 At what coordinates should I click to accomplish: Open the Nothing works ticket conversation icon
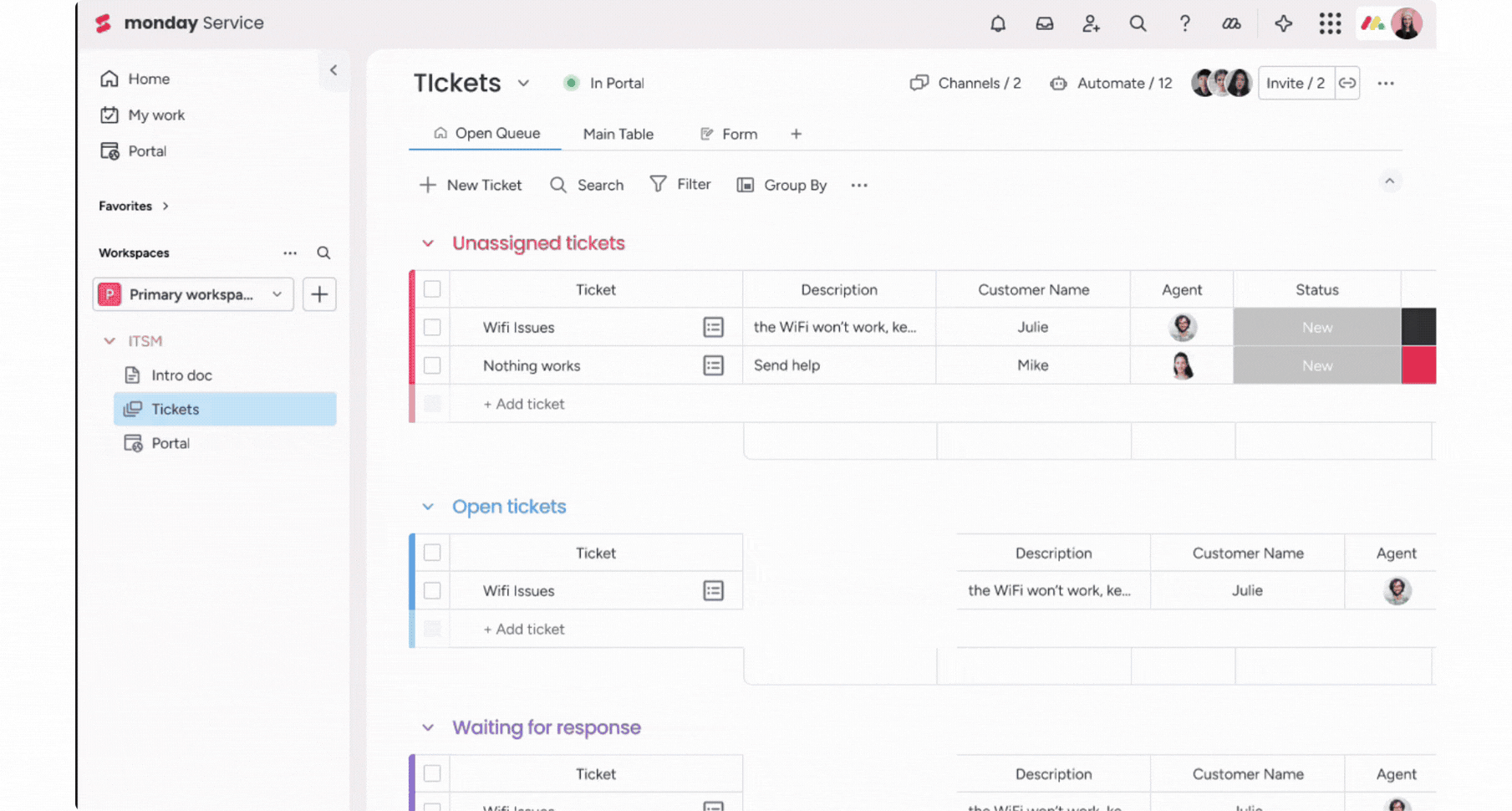713,365
